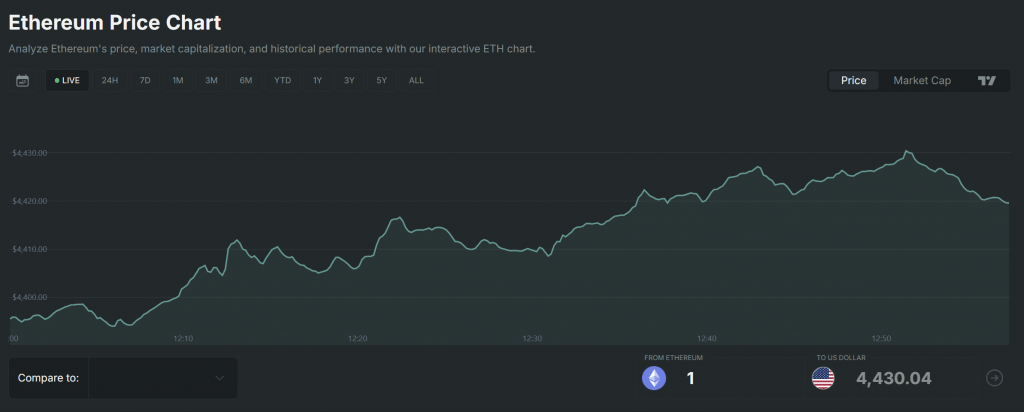1024x412 pixels.
Task: Click the US flag currency icon
Action: point(823,378)
